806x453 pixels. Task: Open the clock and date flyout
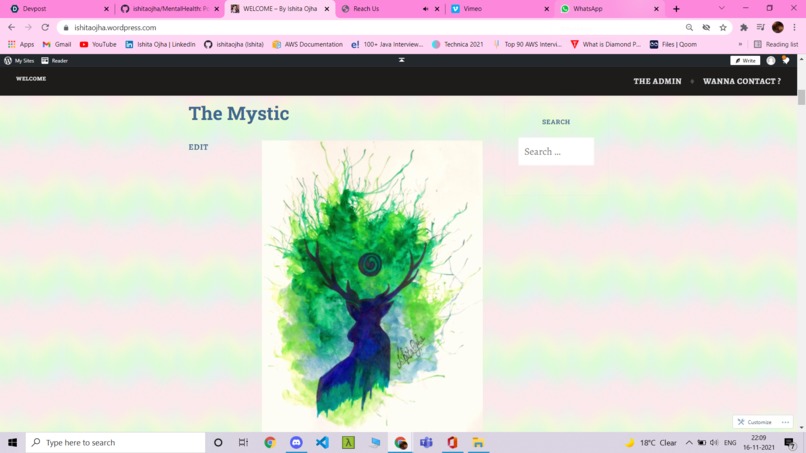(759, 443)
